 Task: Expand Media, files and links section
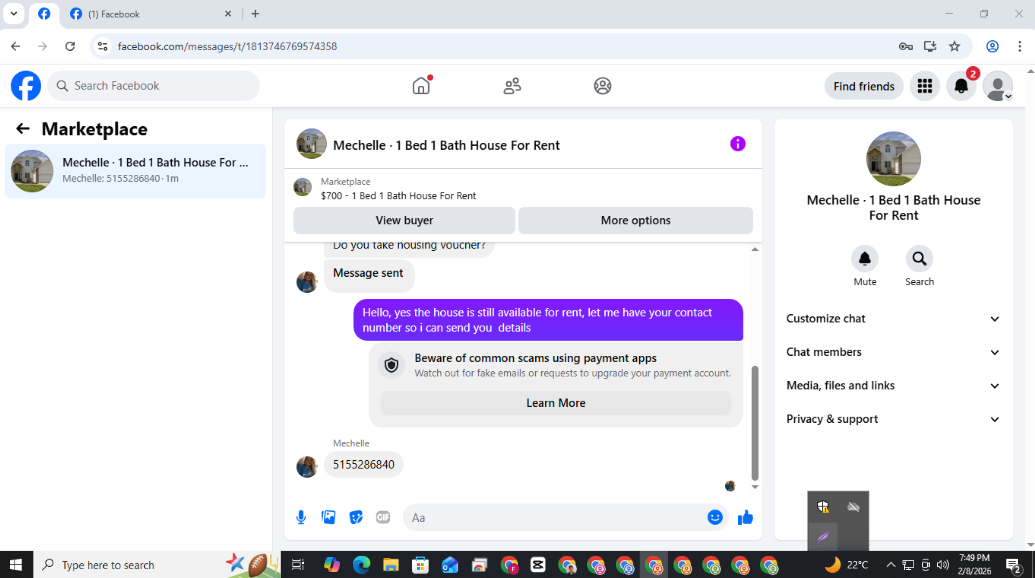(893, 386)
